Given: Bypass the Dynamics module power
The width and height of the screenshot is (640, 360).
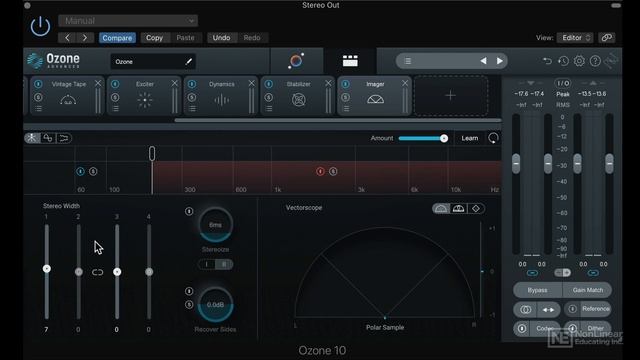Looking at the screenshot, I should click(192, 84).
